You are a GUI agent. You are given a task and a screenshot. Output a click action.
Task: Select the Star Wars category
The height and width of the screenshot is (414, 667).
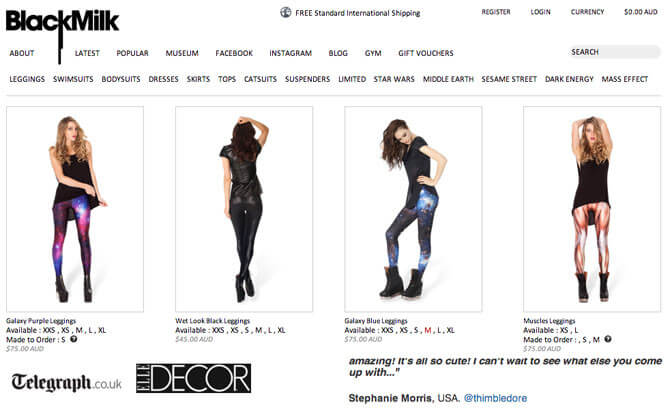click(394, 79)
